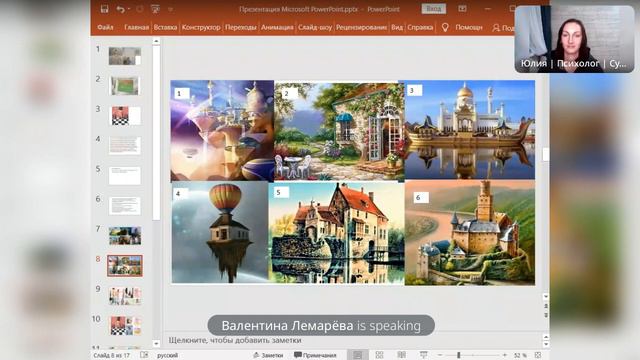The image size is (640, 360).
Task: Click the Слайд 8 из 17 status text
Action: pyautogui.click(x=111, y=356)
